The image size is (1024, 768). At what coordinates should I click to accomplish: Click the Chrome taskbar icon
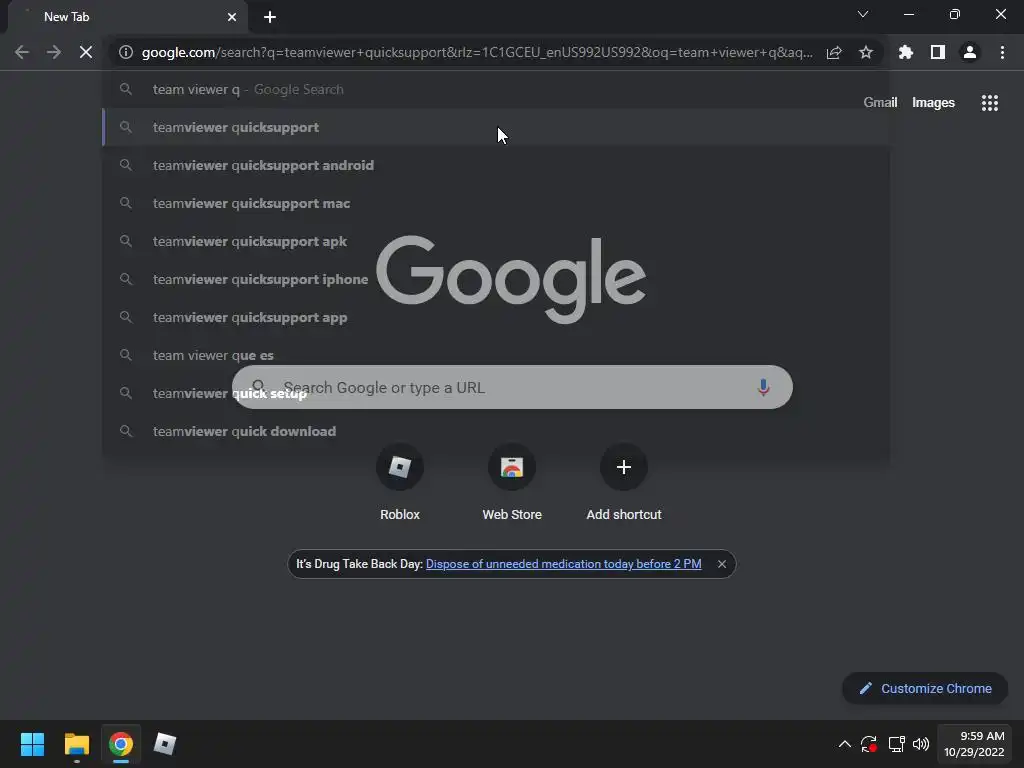click(121, 744)
